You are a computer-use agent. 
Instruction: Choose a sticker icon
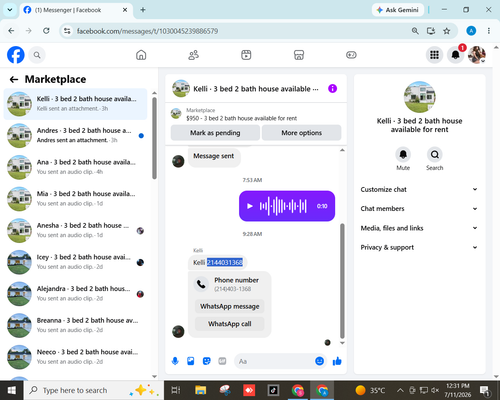point(207,361)
